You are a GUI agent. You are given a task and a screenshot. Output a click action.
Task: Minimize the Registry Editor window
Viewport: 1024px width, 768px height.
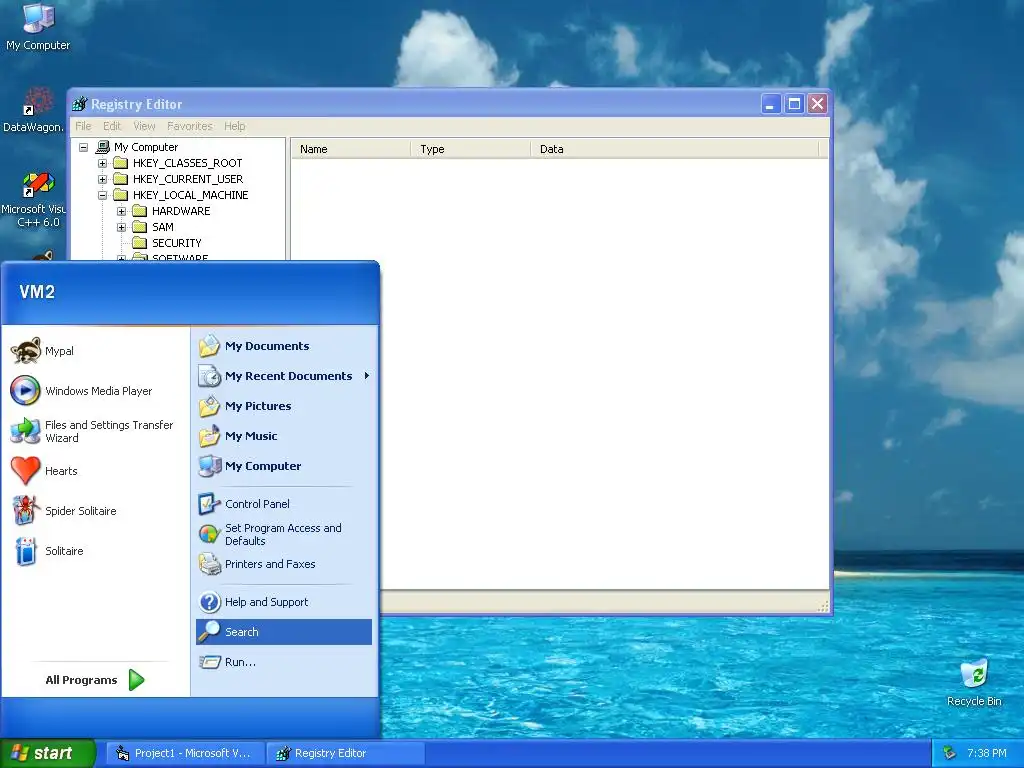[771, 104]
